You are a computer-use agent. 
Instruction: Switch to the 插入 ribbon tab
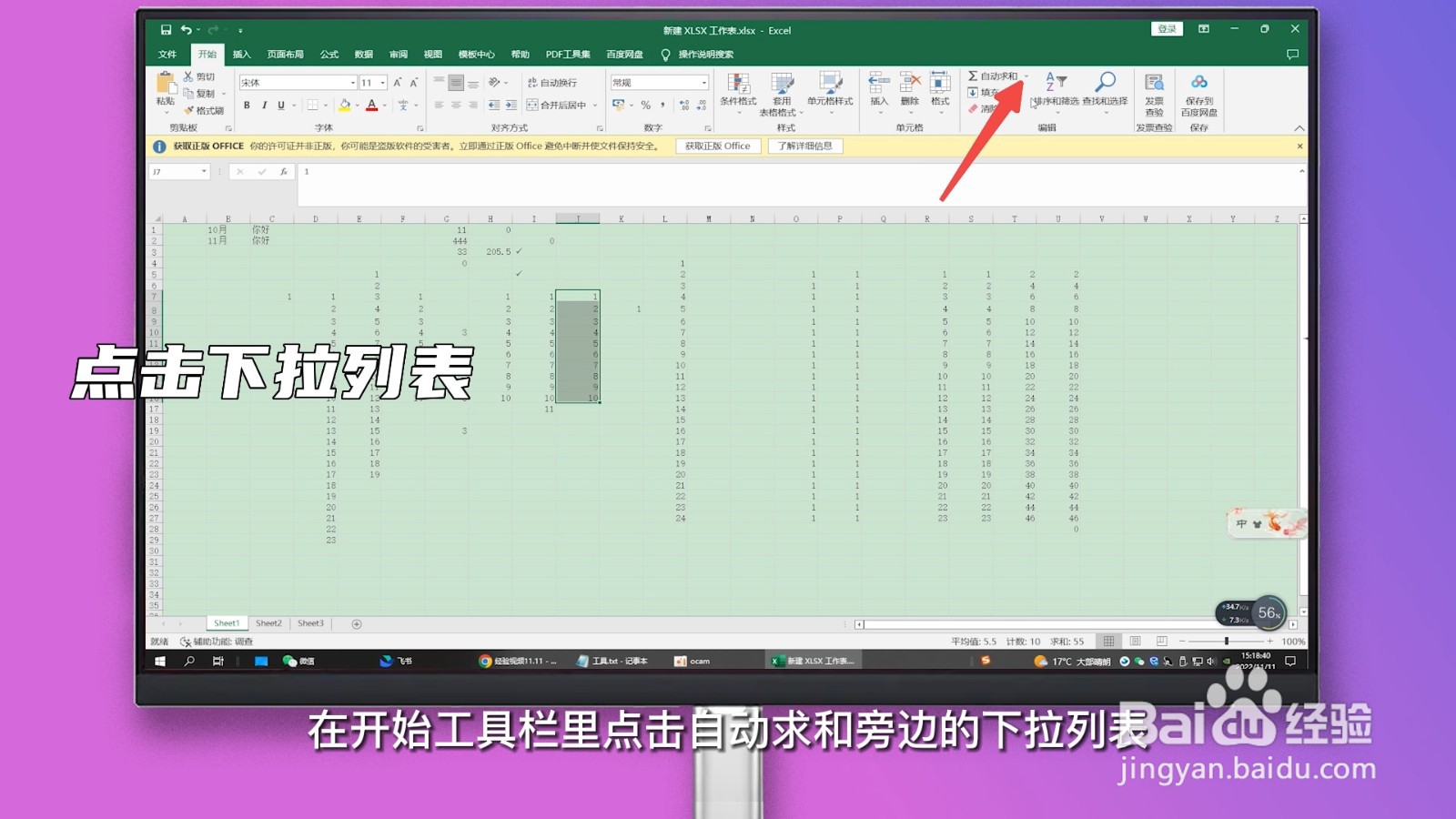pos(241,54)
